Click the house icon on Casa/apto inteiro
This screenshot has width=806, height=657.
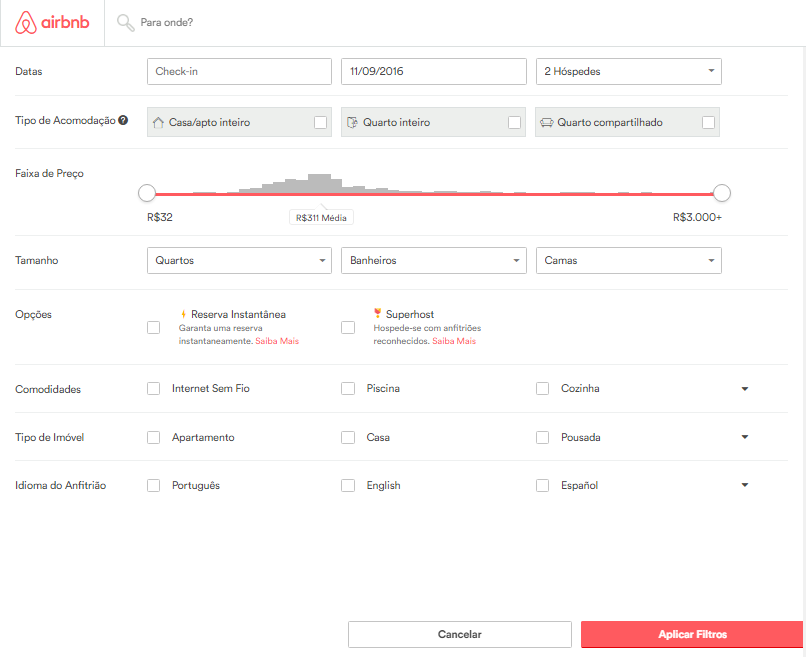158,120
